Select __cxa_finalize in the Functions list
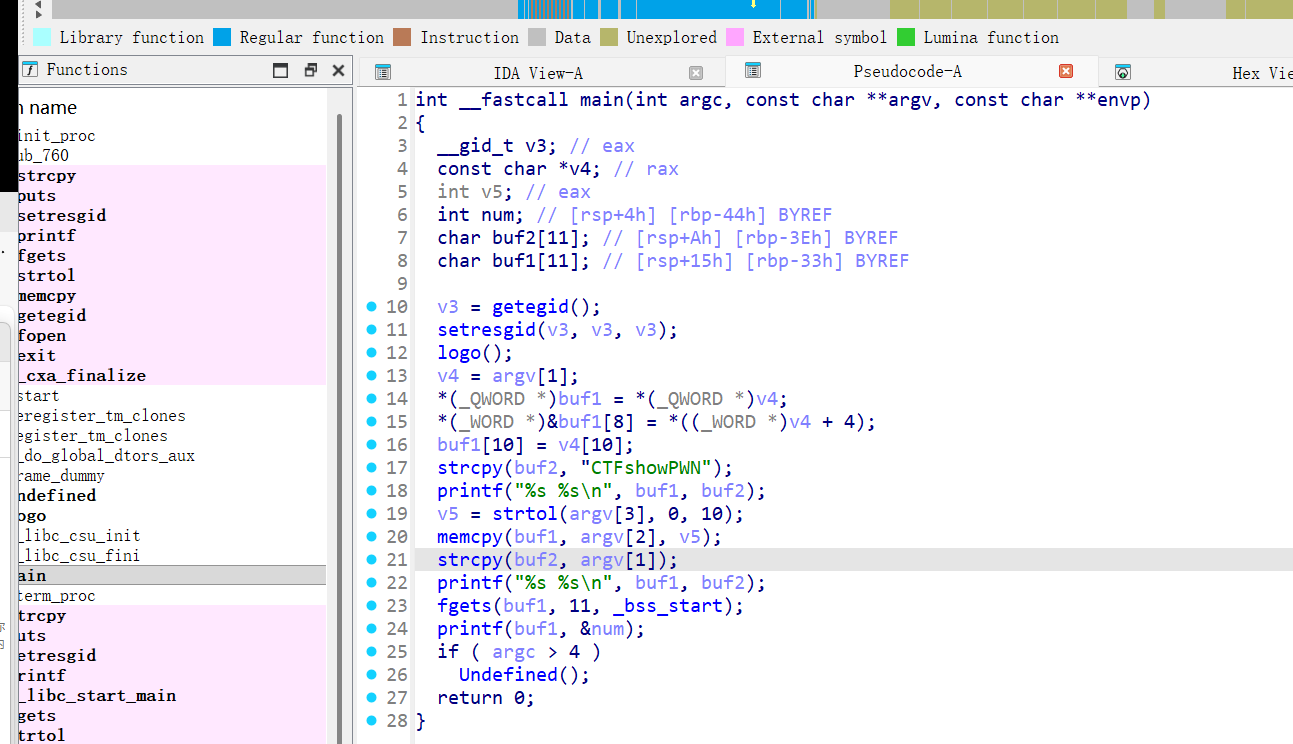The height and width of the screenshot is (744, 1293). 171,375
